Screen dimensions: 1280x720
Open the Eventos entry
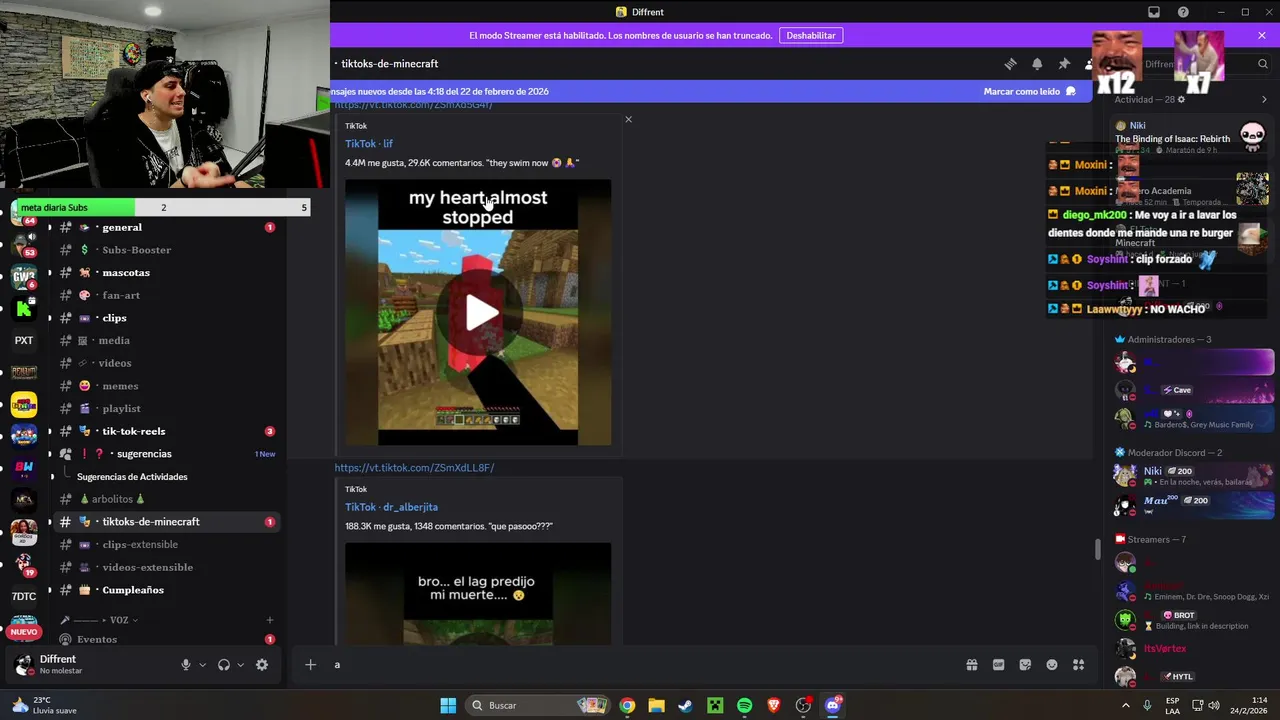pyautogui.click(x=165, y=639)
